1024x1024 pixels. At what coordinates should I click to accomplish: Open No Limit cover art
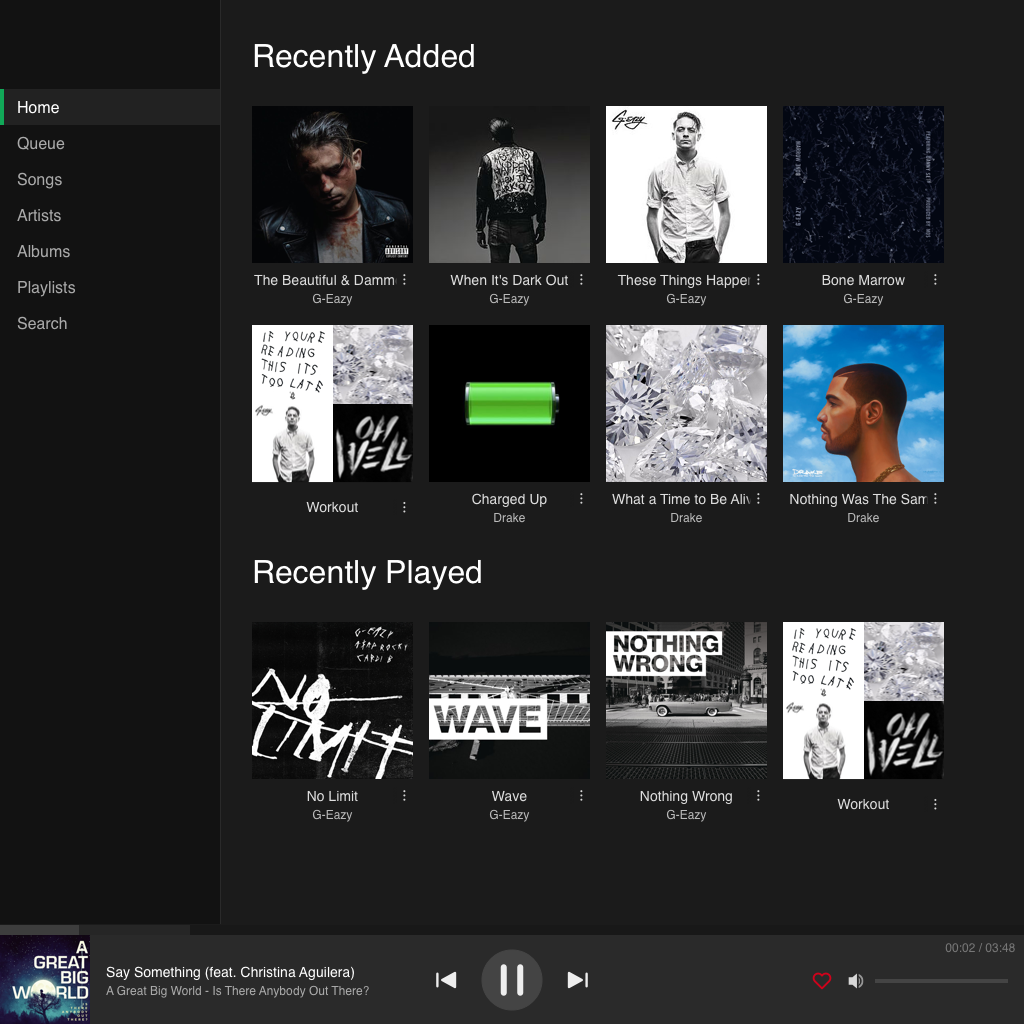coord(332,700)
